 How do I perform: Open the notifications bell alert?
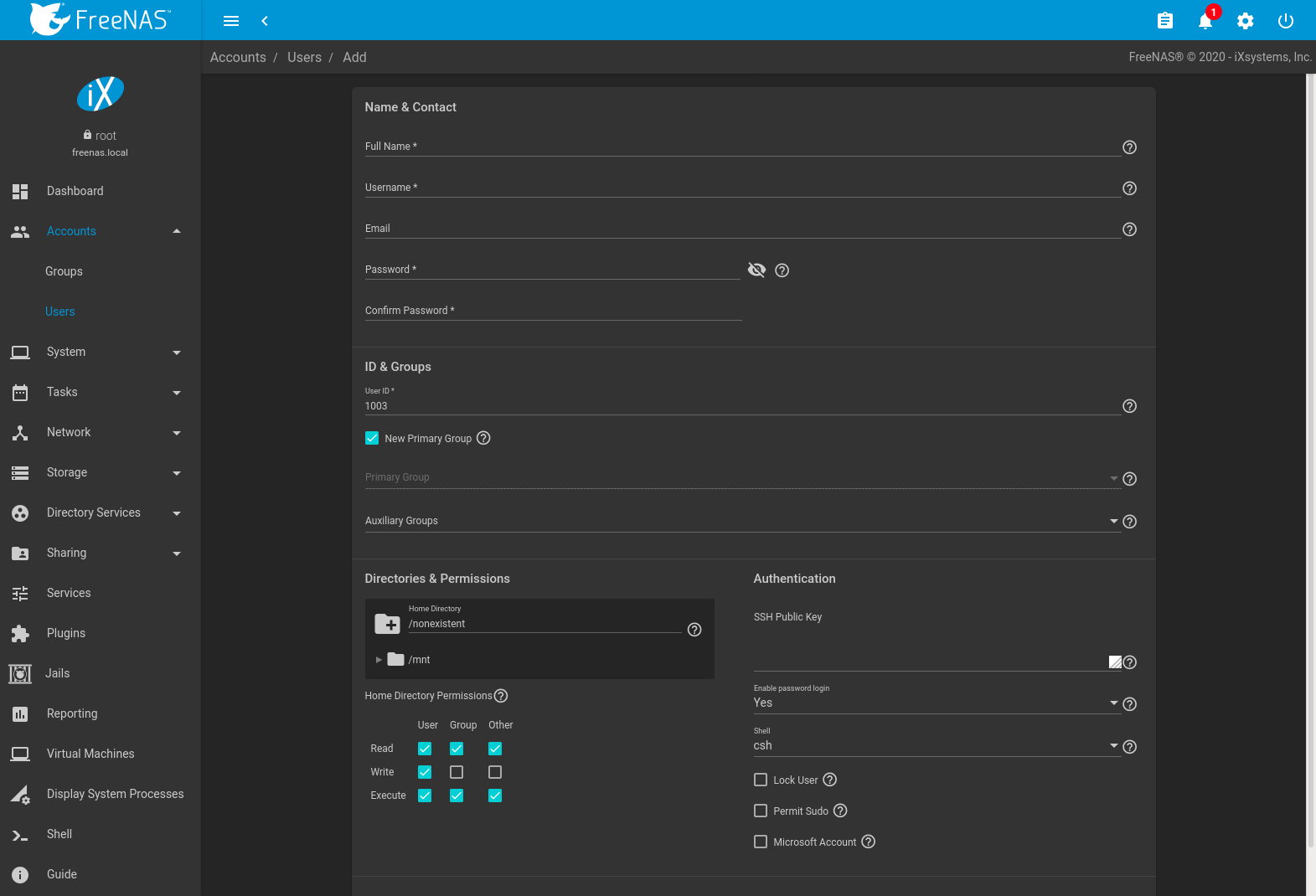click(x=1205, y=21)
